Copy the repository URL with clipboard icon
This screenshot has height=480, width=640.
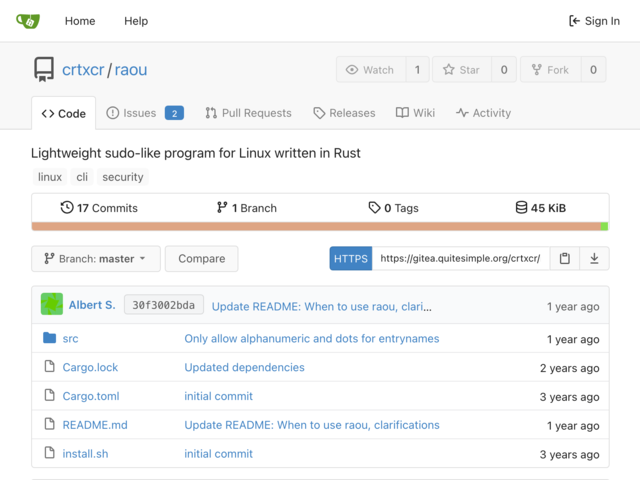coord(564,258)
